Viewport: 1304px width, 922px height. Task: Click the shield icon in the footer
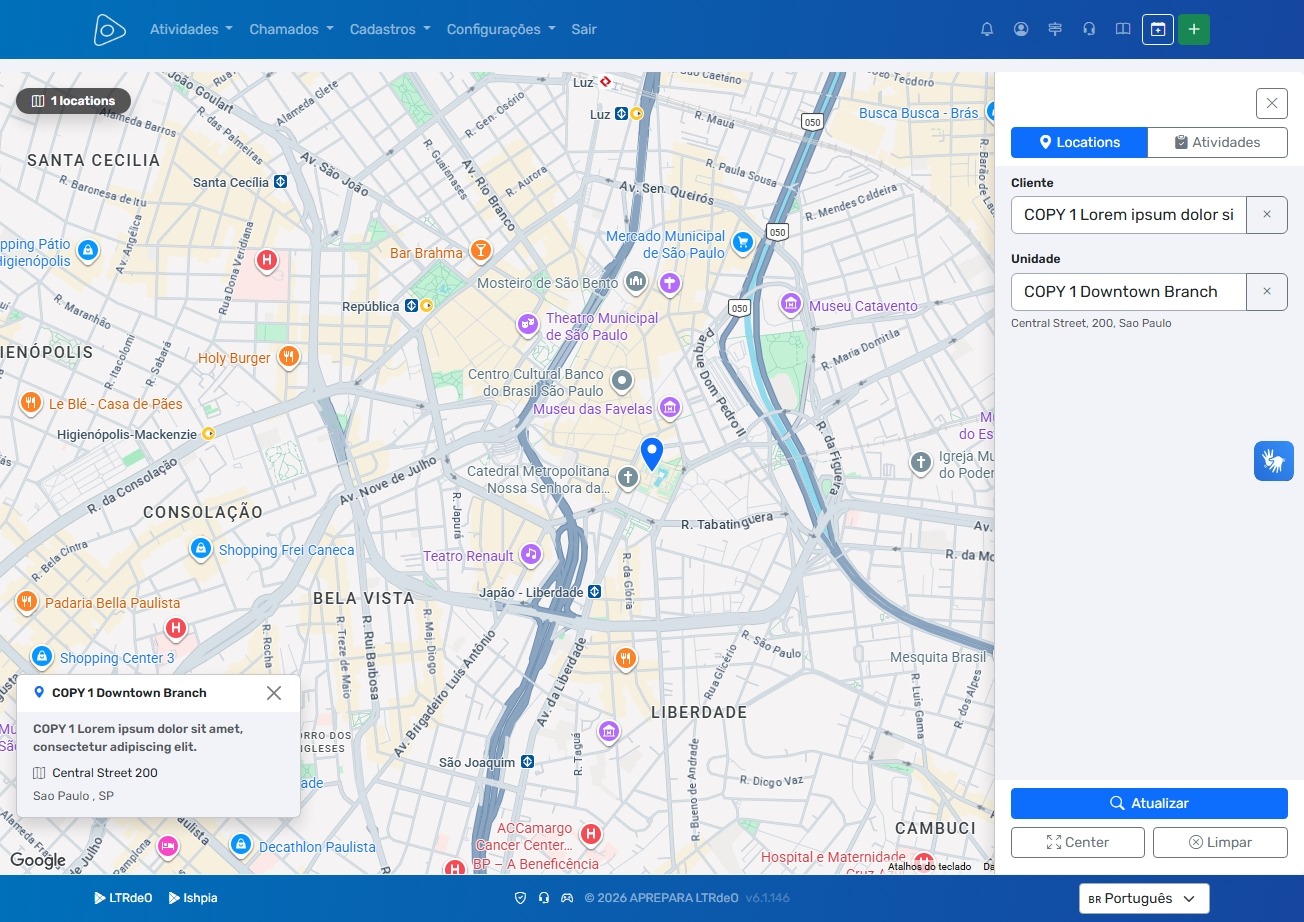pos(520,898)
